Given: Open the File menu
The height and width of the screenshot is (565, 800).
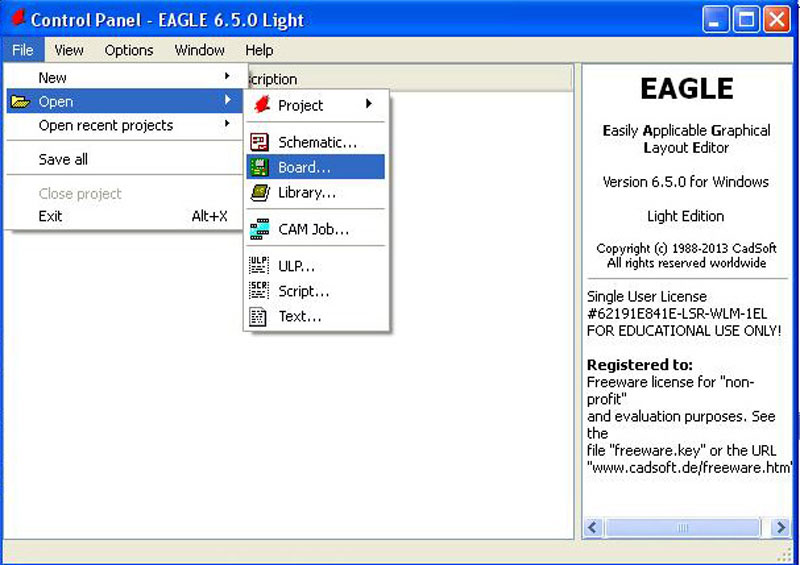Looking at the screenshot, I should 23,50.
